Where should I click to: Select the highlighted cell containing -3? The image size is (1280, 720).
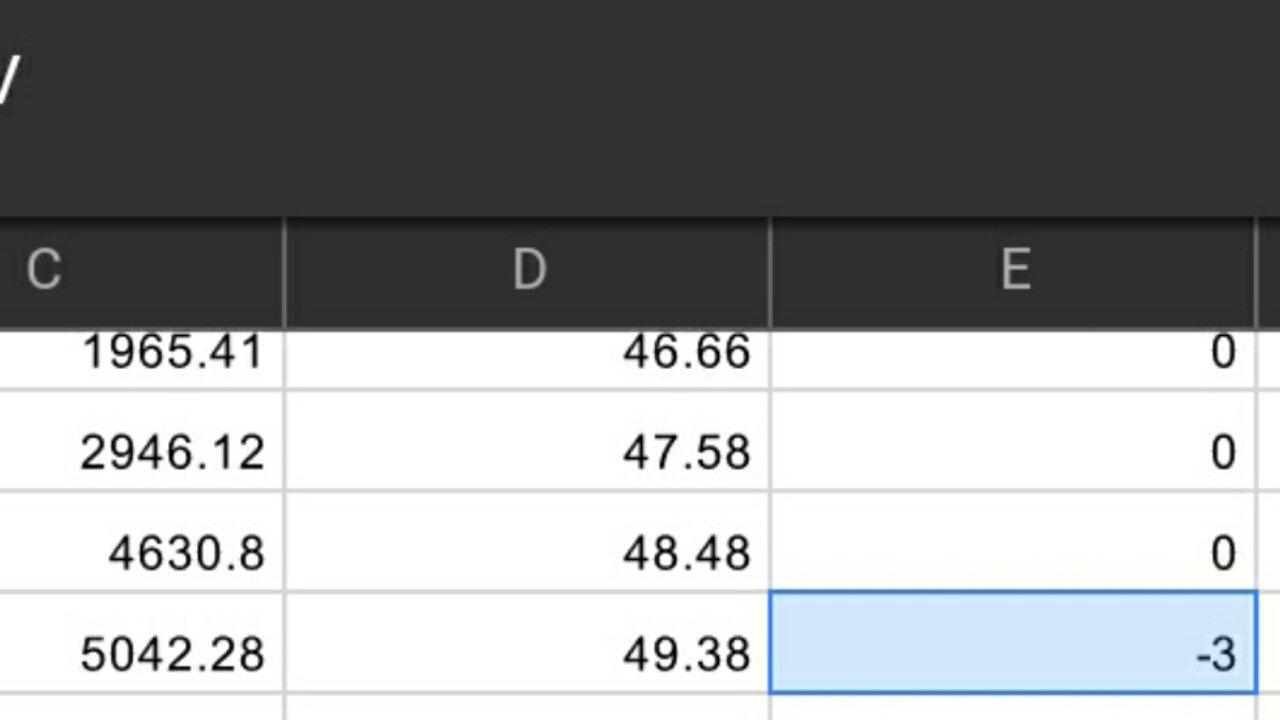1014,642
